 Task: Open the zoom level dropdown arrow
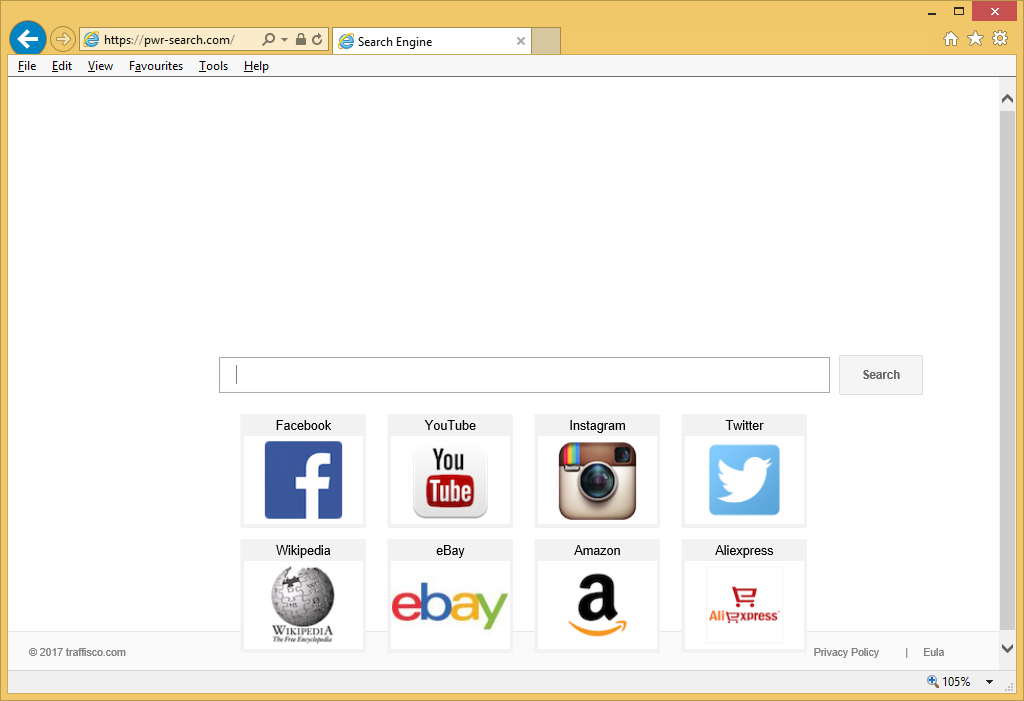tap(989, 682)
